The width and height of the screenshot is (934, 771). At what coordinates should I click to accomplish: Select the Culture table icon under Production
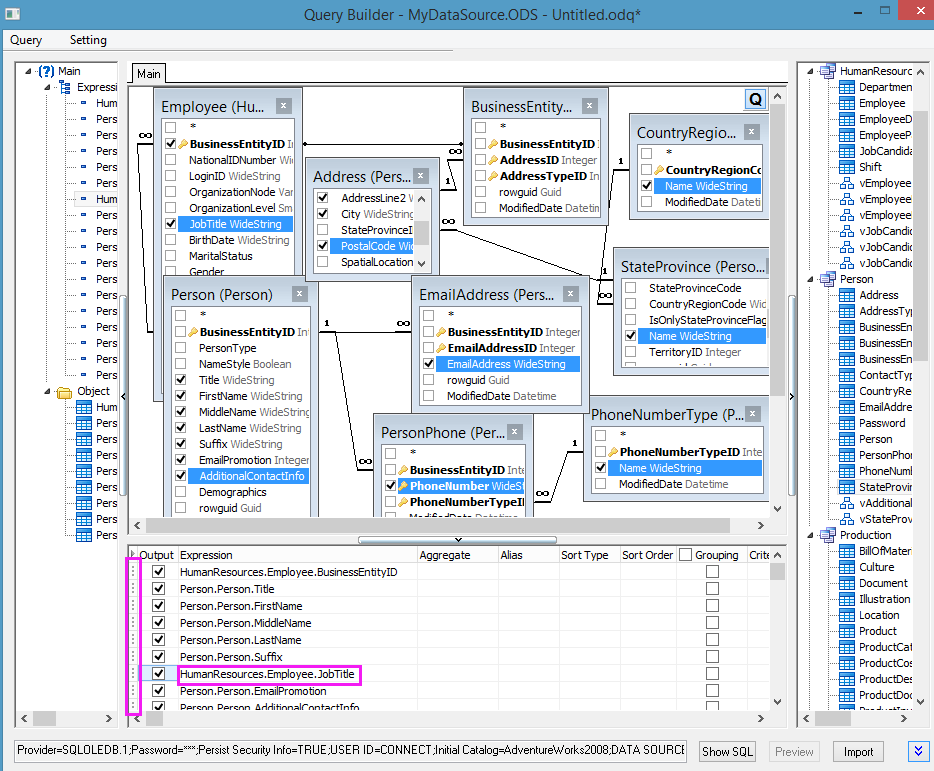(846, 567)
